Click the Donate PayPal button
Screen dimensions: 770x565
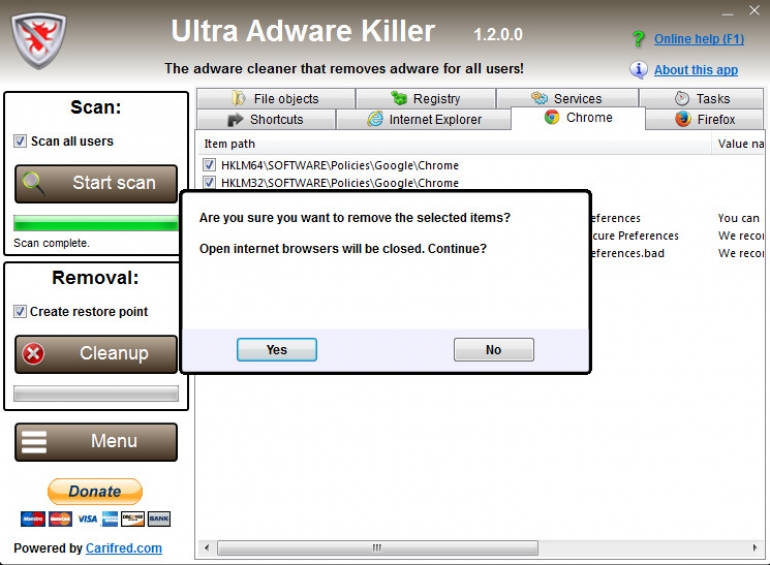(95, 491)
